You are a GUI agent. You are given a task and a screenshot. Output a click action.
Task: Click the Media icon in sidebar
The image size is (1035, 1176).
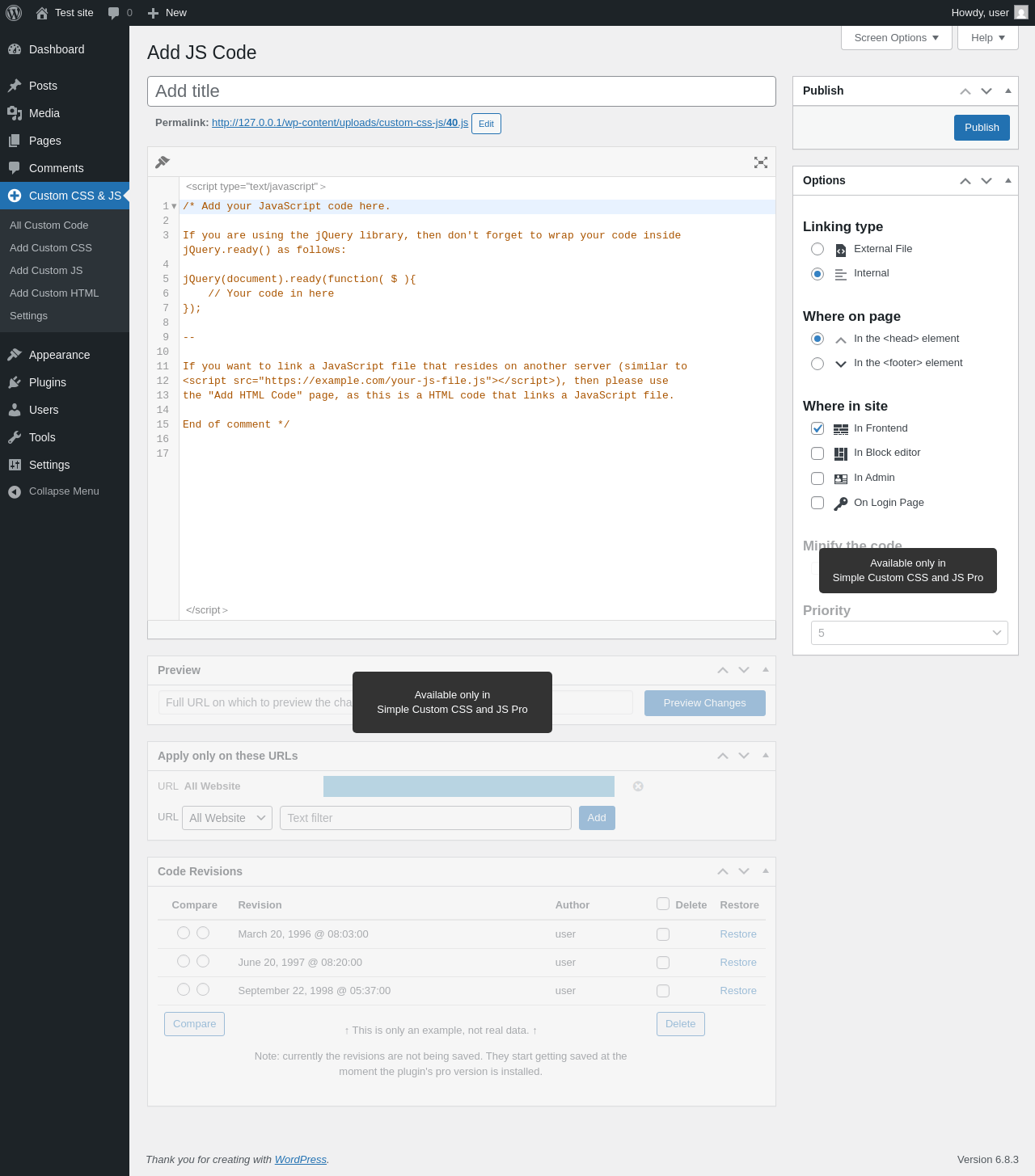tap(15, 113)
